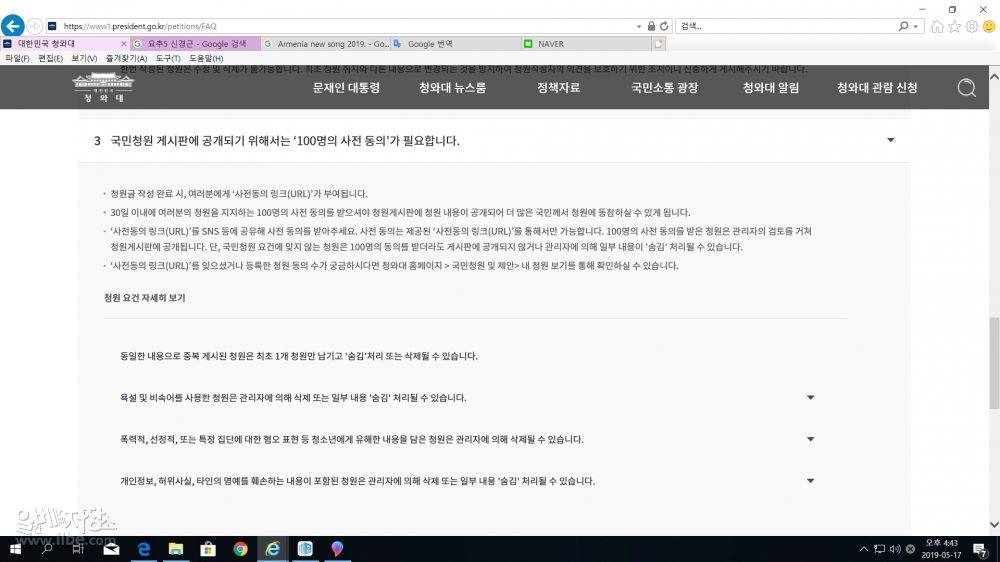Viewport: 1000px width, 562px height.
Task: Go to '청와대 뉴스룸' navigation link
Action: [452, 88]
